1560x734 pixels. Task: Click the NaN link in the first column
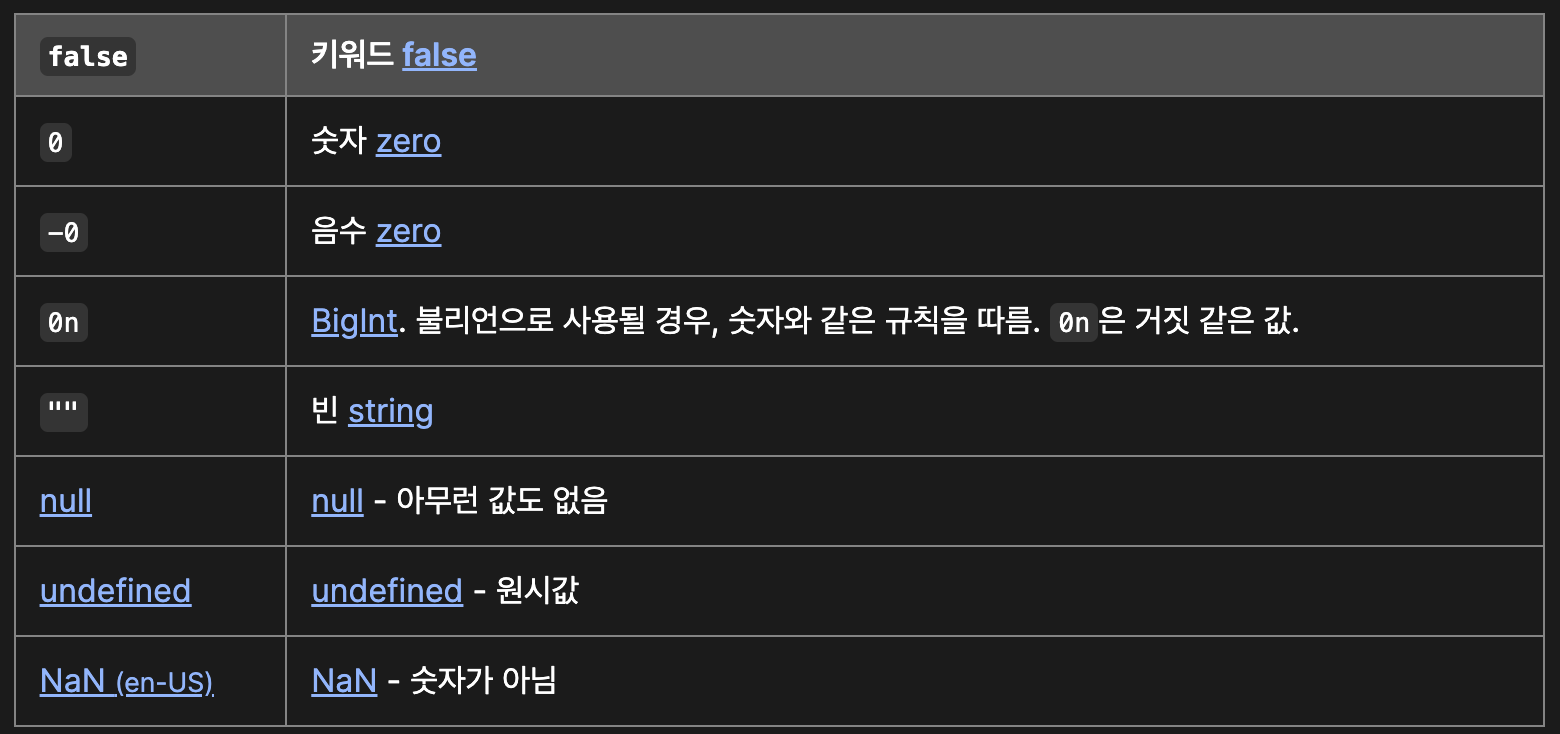point(72,680)
